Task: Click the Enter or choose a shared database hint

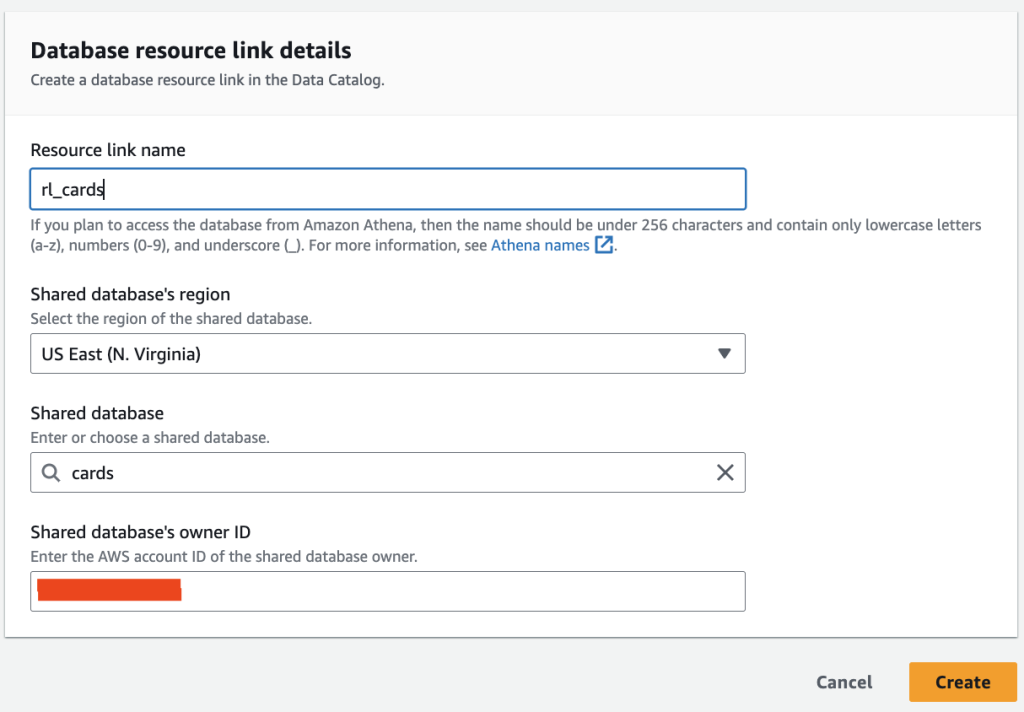Action: coord(150,437)
